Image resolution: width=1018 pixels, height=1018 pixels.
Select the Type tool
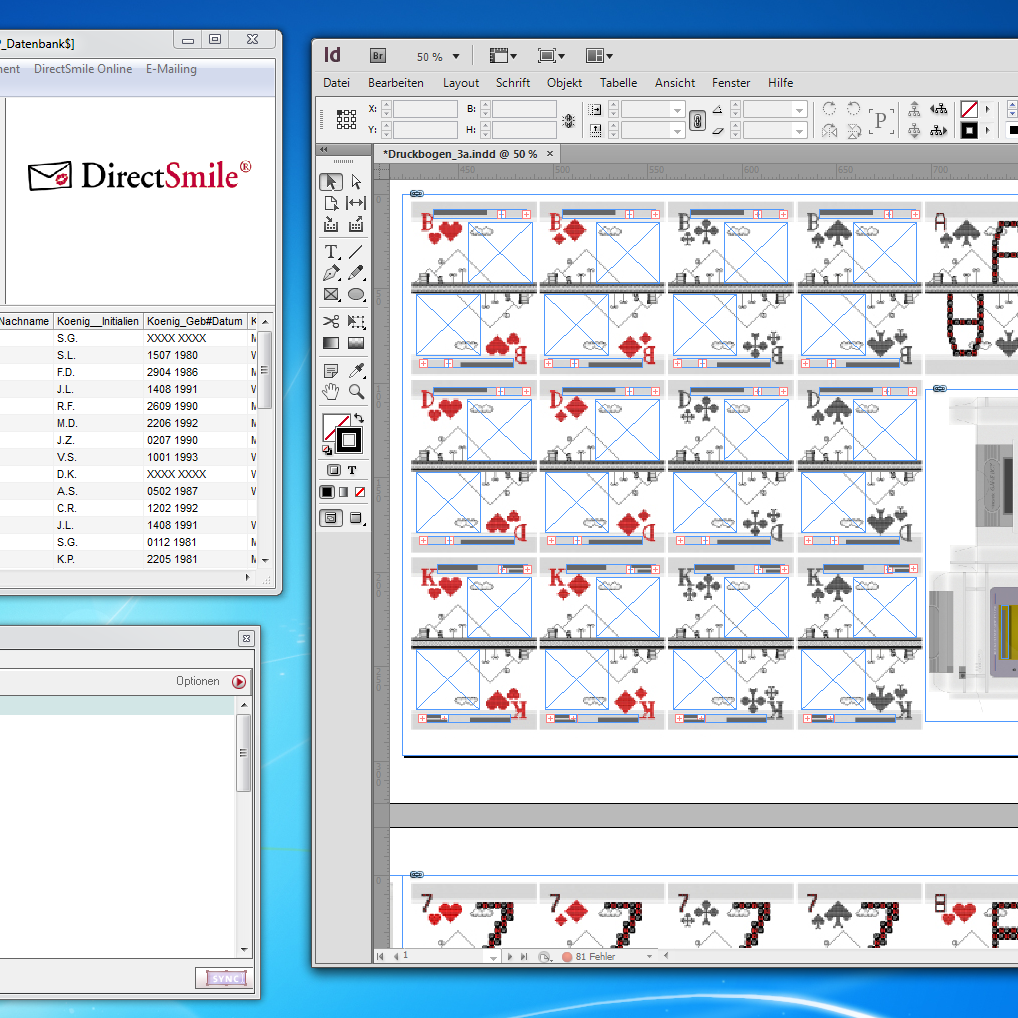coord(331,251)
